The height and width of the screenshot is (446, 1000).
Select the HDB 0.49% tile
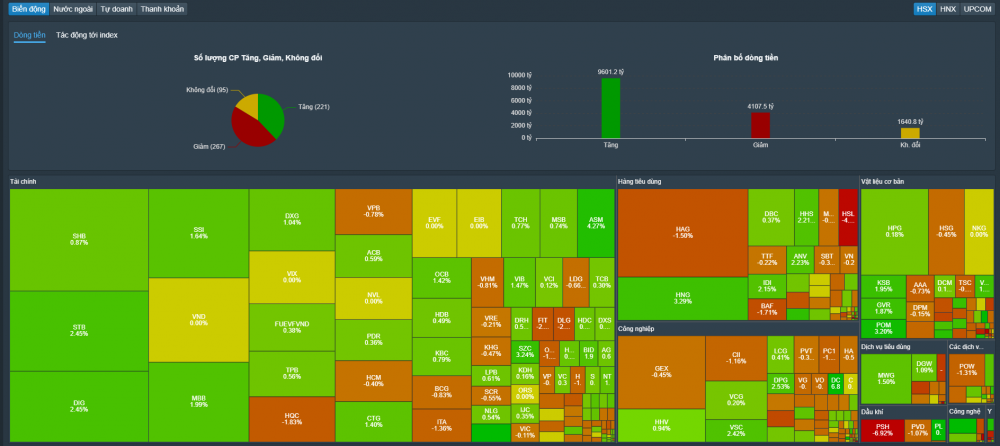441,318
